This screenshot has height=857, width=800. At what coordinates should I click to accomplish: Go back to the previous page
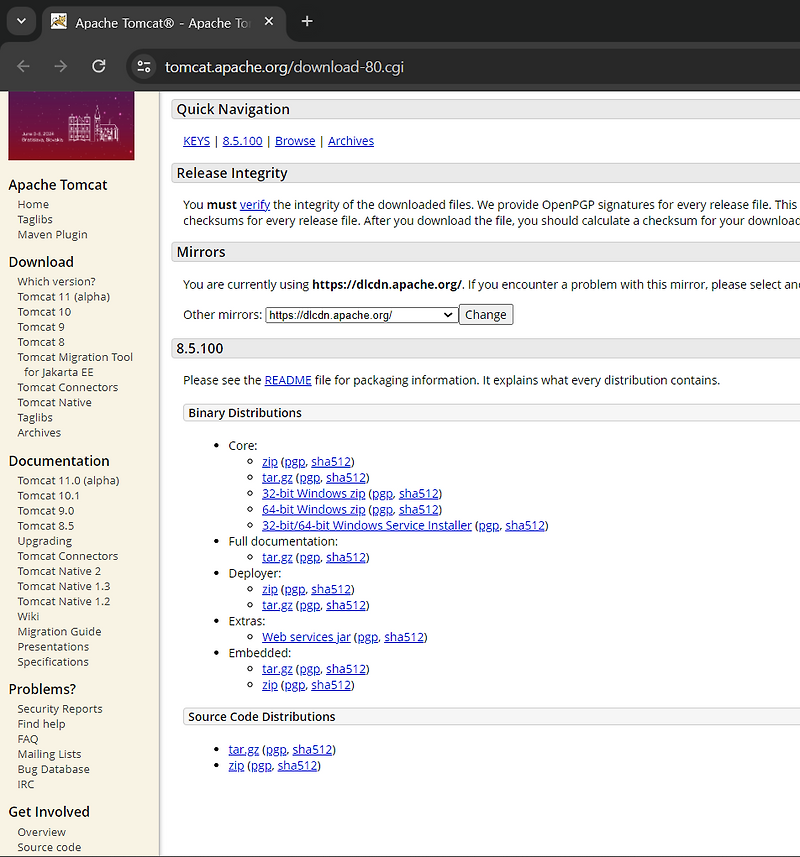click(23, 67)
